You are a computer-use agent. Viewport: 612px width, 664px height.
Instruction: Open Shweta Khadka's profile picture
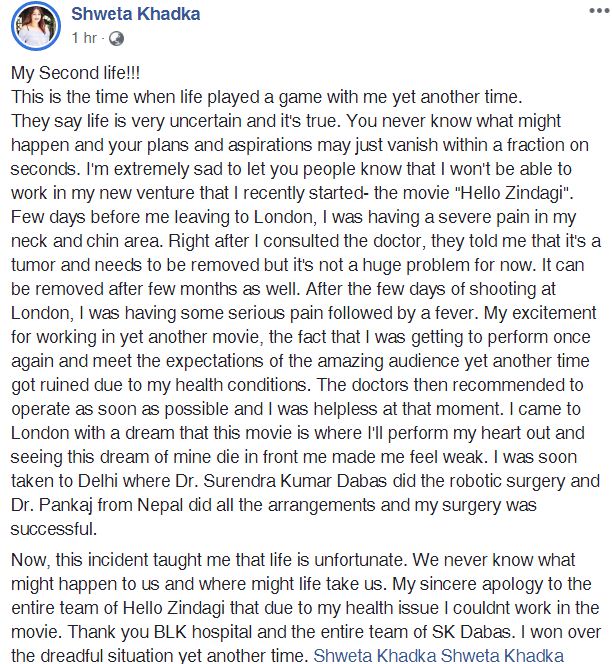point(36,26)
